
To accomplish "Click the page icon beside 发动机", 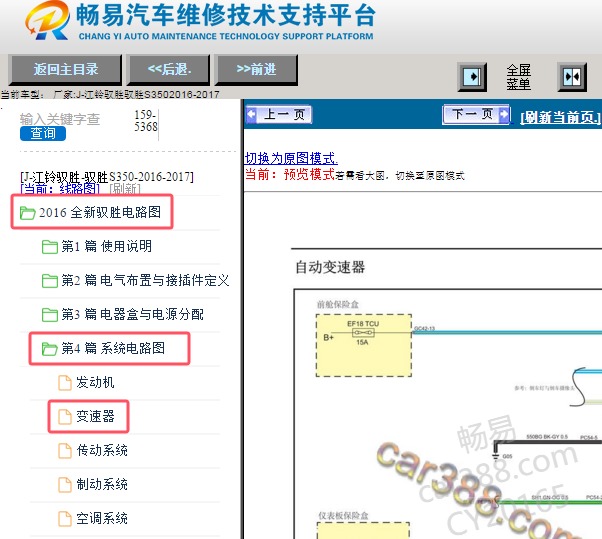I will (65, 383).
